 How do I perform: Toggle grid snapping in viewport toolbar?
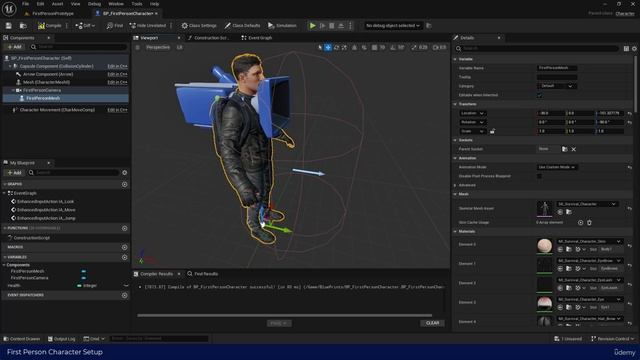tap(374, 47)
